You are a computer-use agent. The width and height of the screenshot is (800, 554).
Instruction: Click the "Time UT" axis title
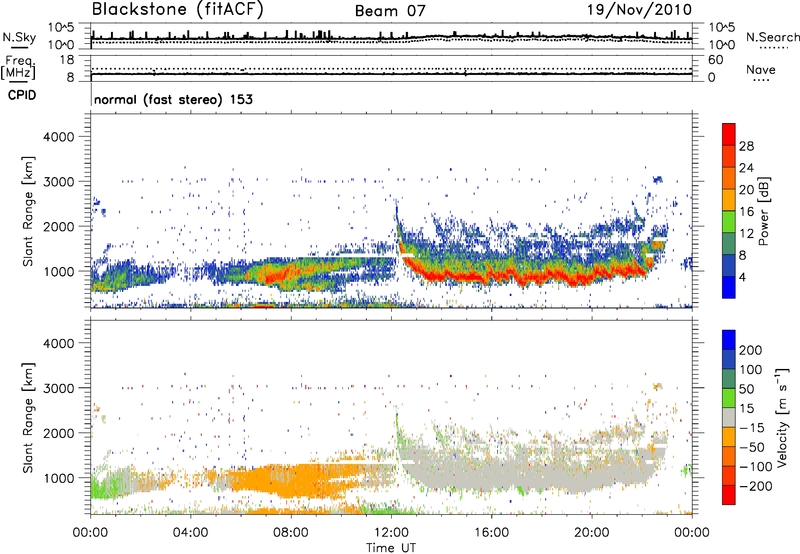[391, 548]
